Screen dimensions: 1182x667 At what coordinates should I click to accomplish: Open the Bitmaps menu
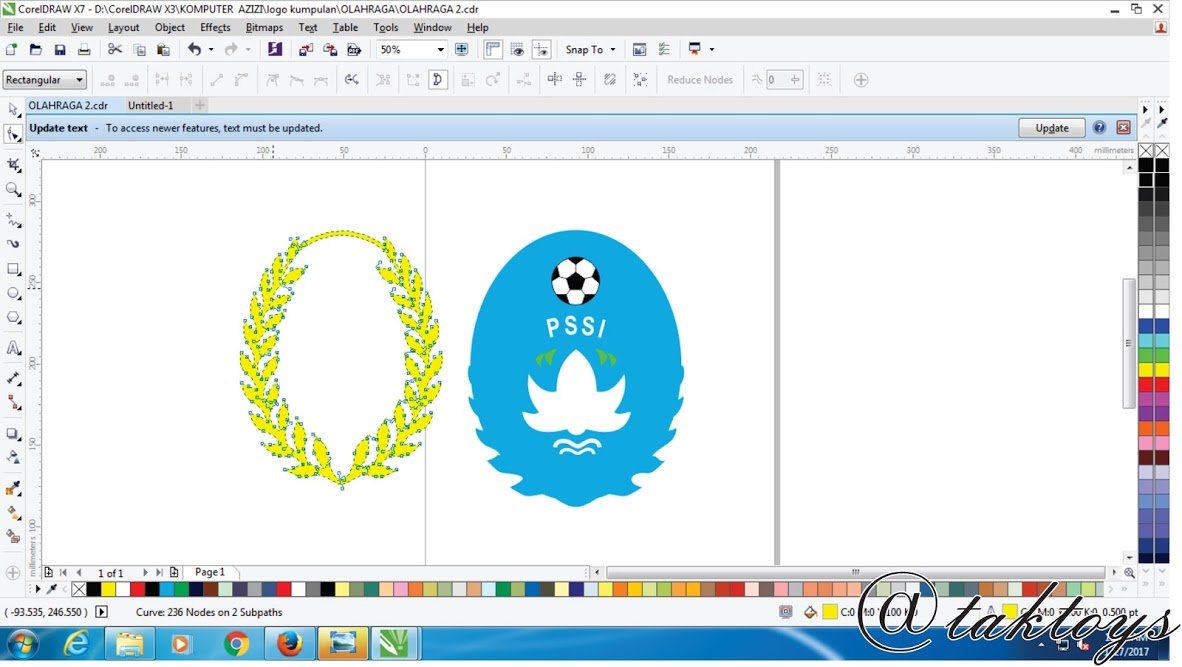(x=264, y=27)
